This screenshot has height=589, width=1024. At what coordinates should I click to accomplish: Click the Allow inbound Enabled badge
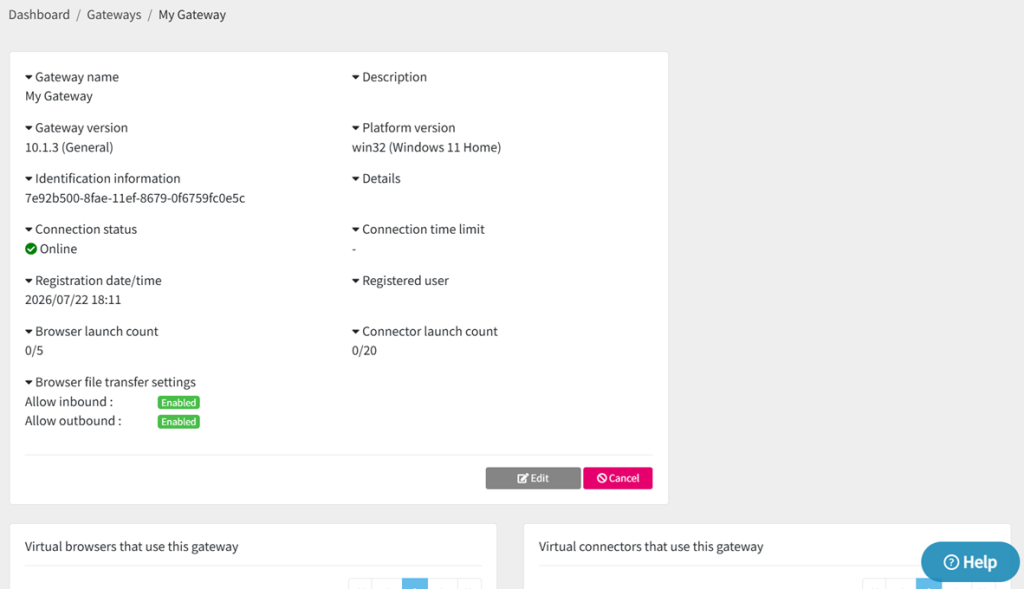coord(178,402)
